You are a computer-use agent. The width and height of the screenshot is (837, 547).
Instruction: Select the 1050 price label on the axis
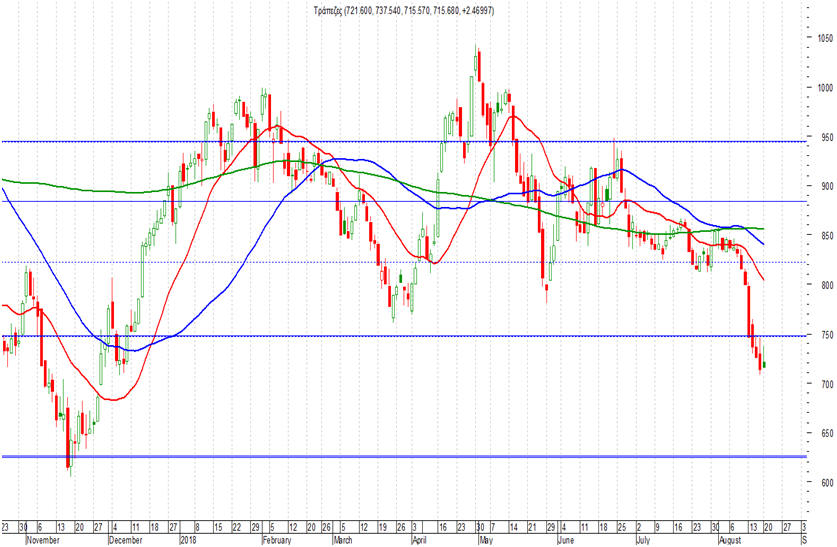825,38
